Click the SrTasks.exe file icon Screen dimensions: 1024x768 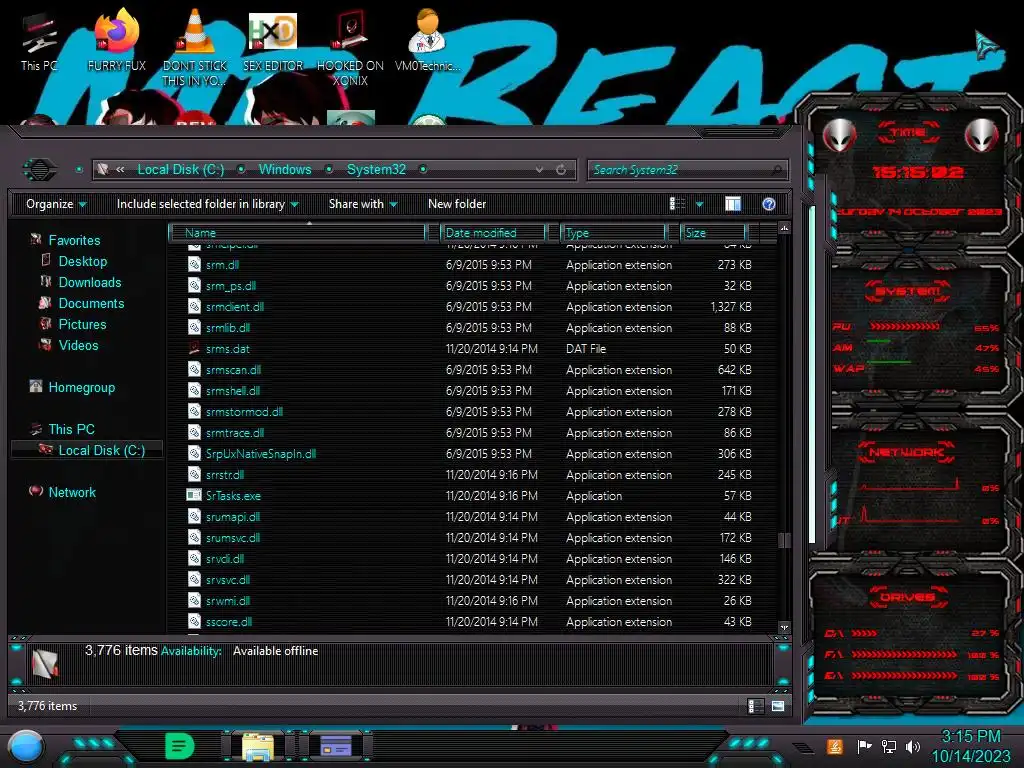pos(194,495)
